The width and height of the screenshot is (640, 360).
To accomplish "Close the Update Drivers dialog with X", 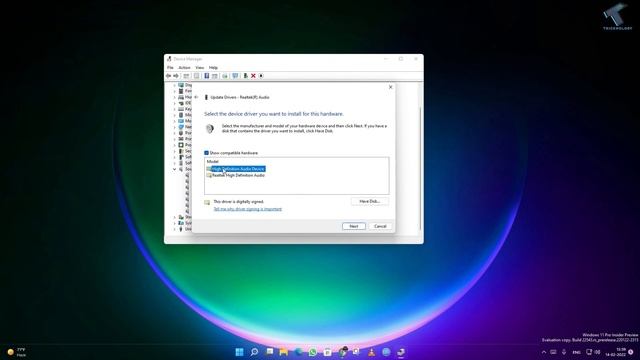I will tap(391, 87).
